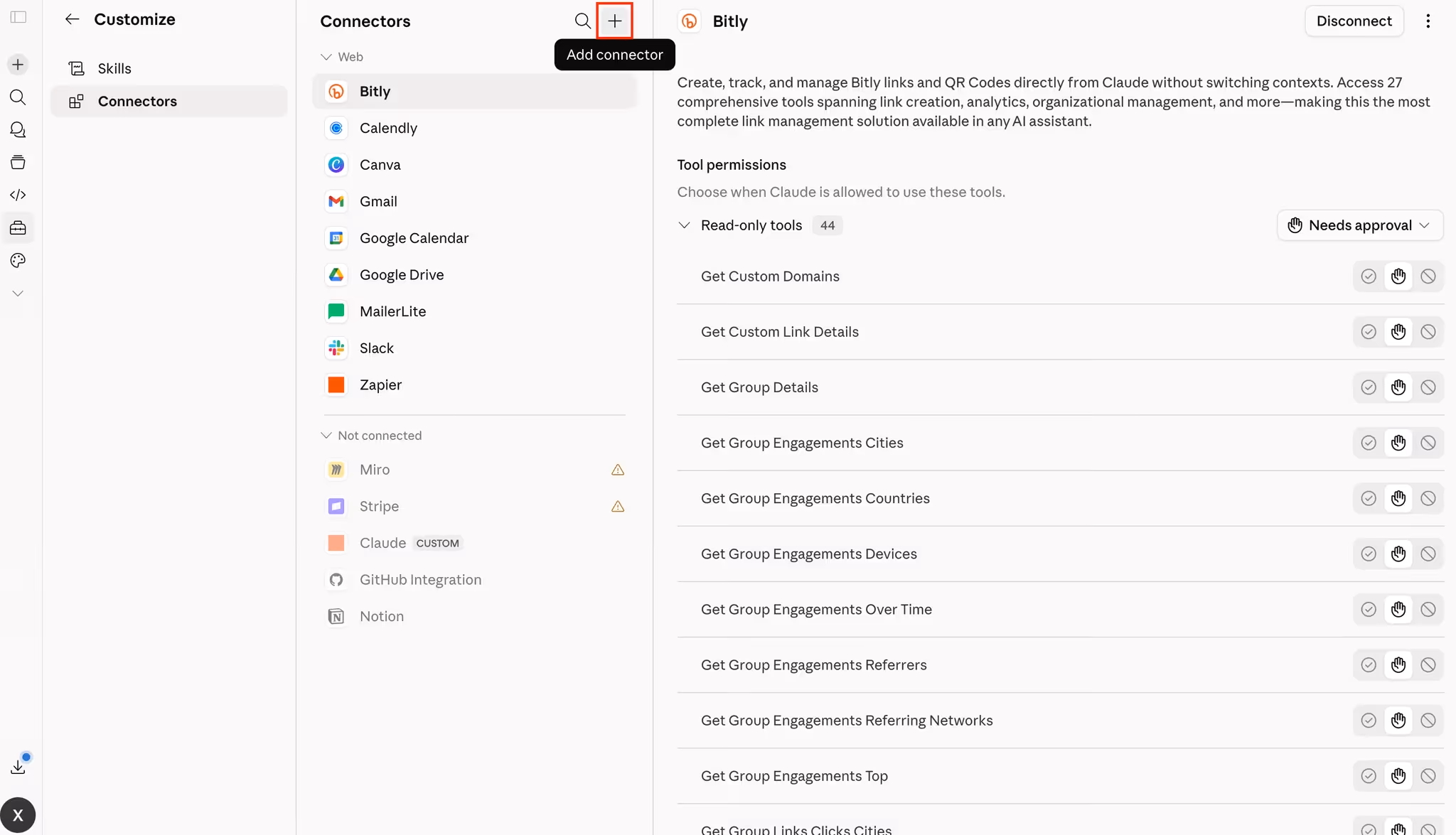Image resolution: width=1456 pixels, height=835 pixels.
Task: Set Get Custom Domains to needs approval
Action: (x=1398, y=276)
